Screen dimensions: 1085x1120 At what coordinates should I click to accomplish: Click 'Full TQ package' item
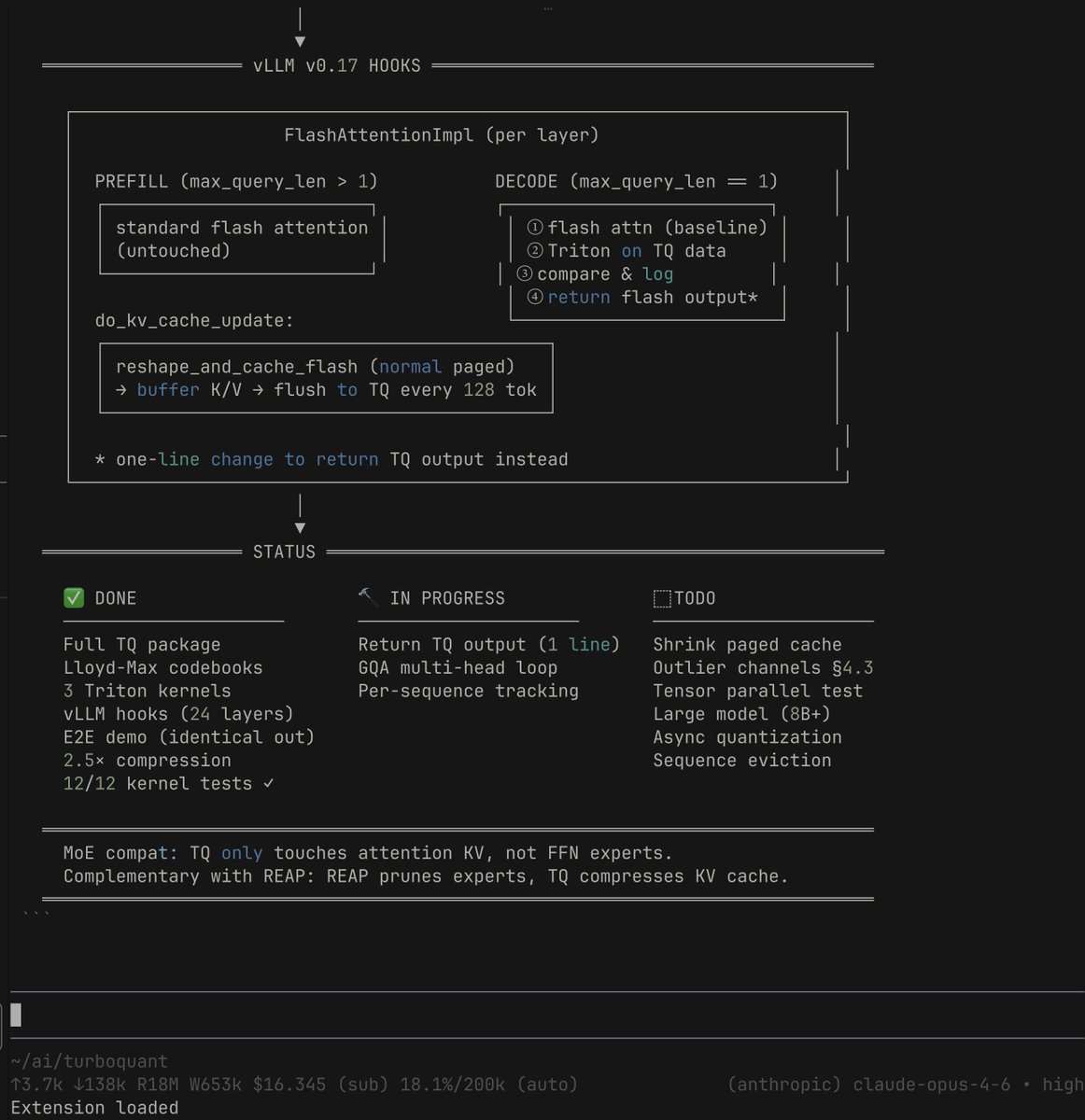pyautogui.click(x=142, y=645)
